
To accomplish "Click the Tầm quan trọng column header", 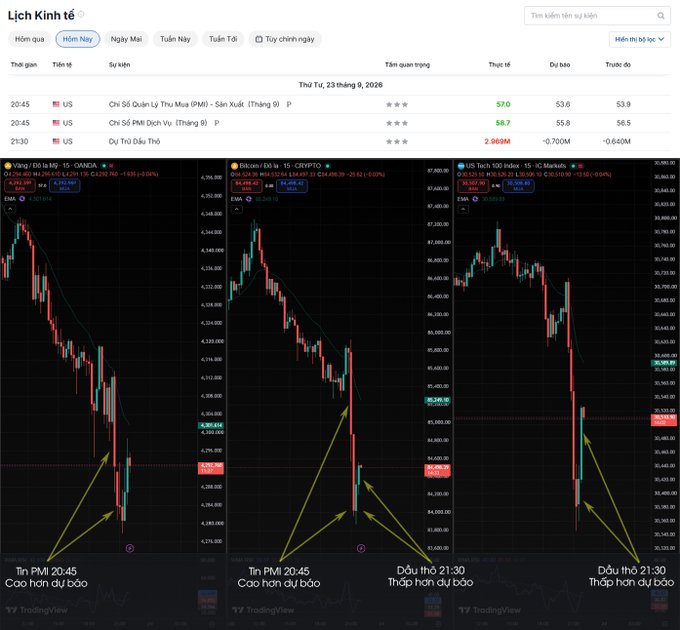I will point(408,65).
